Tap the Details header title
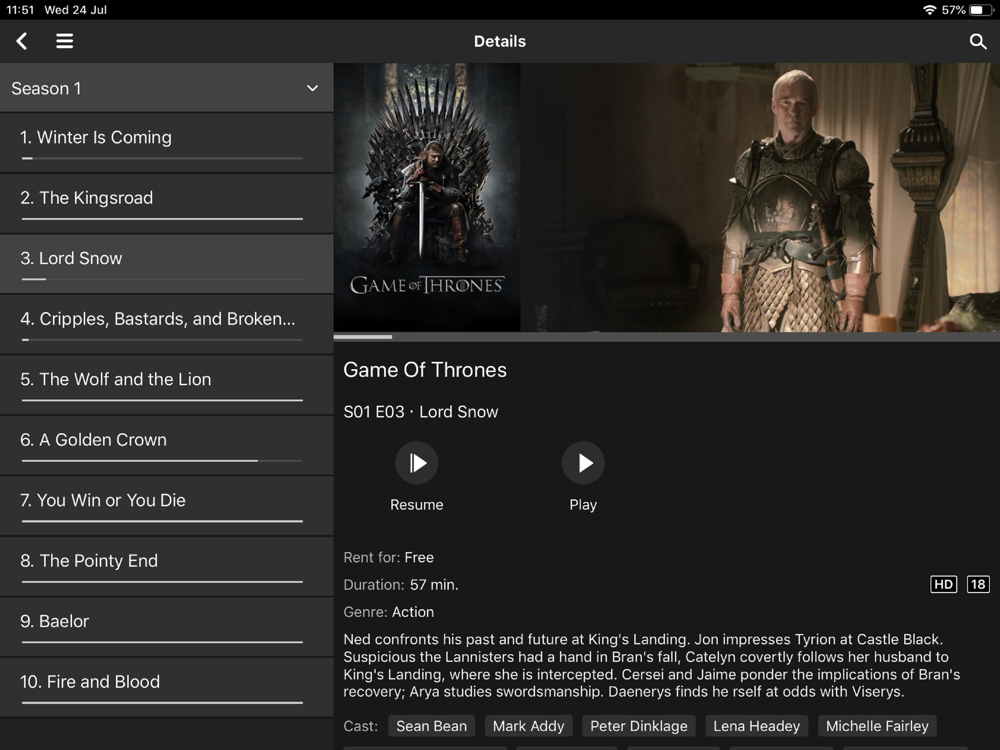 (x=500, y=41)
